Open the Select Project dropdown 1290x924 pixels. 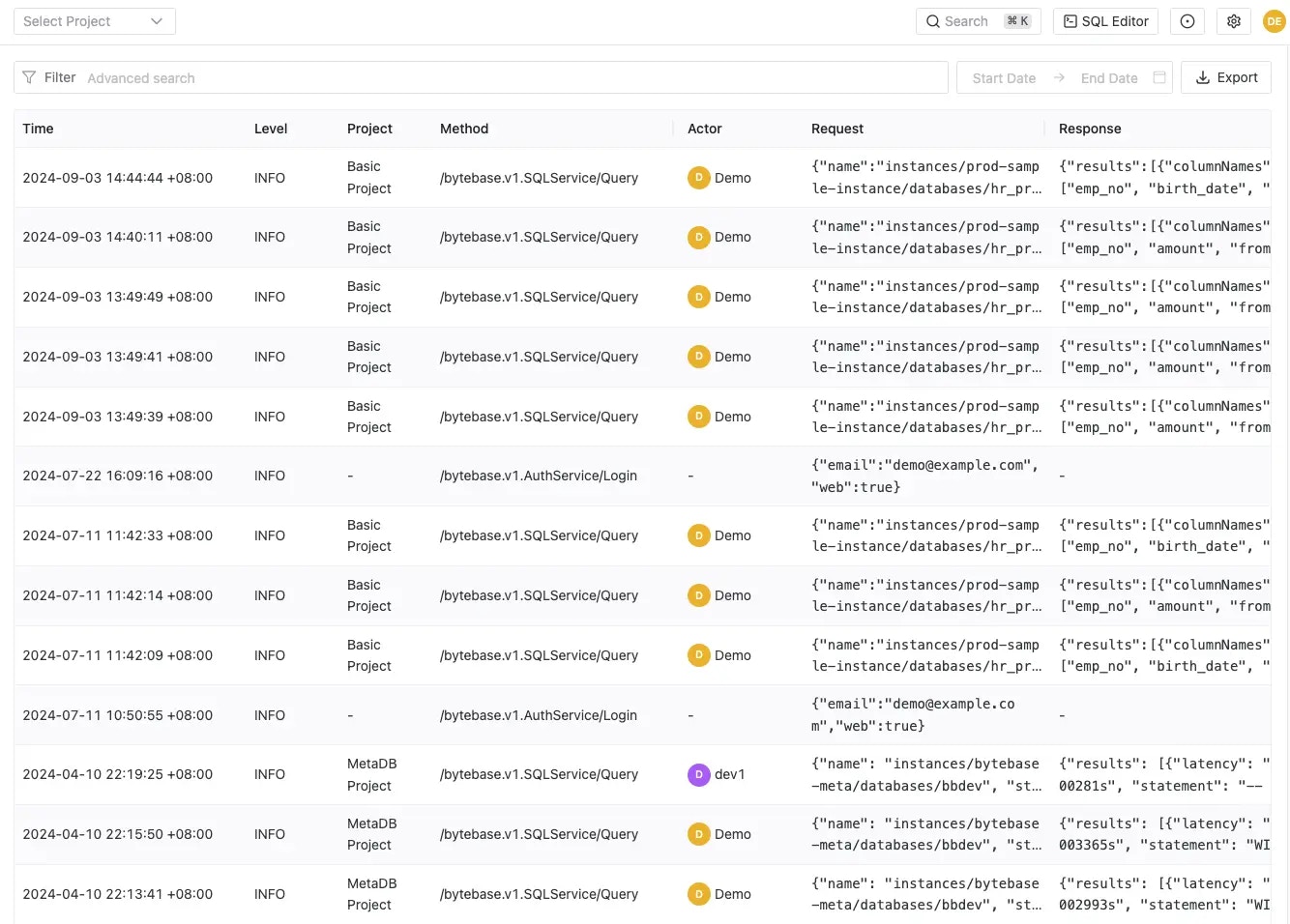point(93,20)
